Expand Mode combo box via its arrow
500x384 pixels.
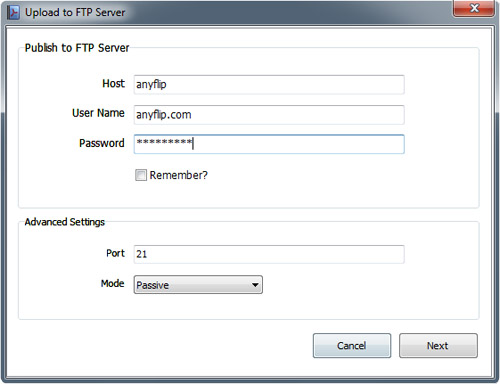255,285
